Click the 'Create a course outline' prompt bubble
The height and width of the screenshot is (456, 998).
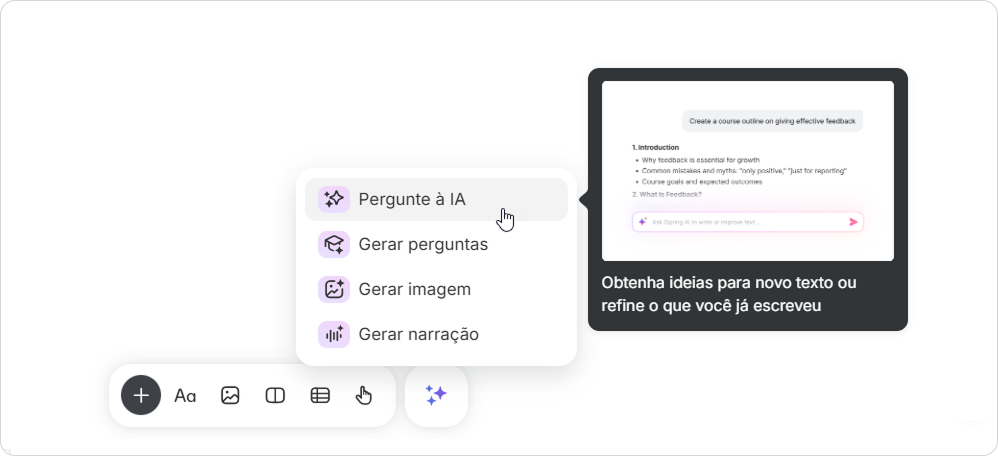(x=772, y=121)
